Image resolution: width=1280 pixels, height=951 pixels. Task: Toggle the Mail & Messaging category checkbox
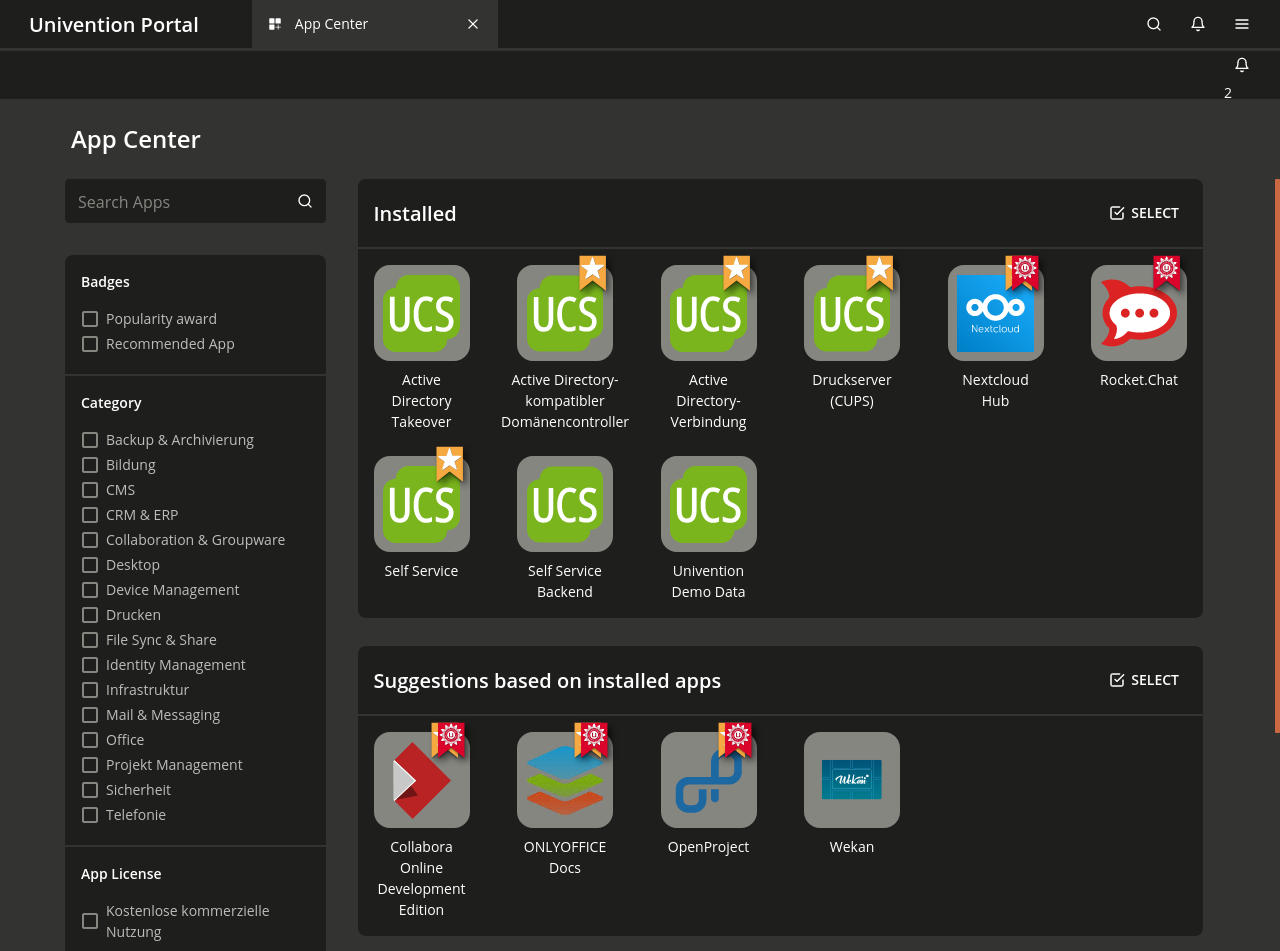coord(90,715)
